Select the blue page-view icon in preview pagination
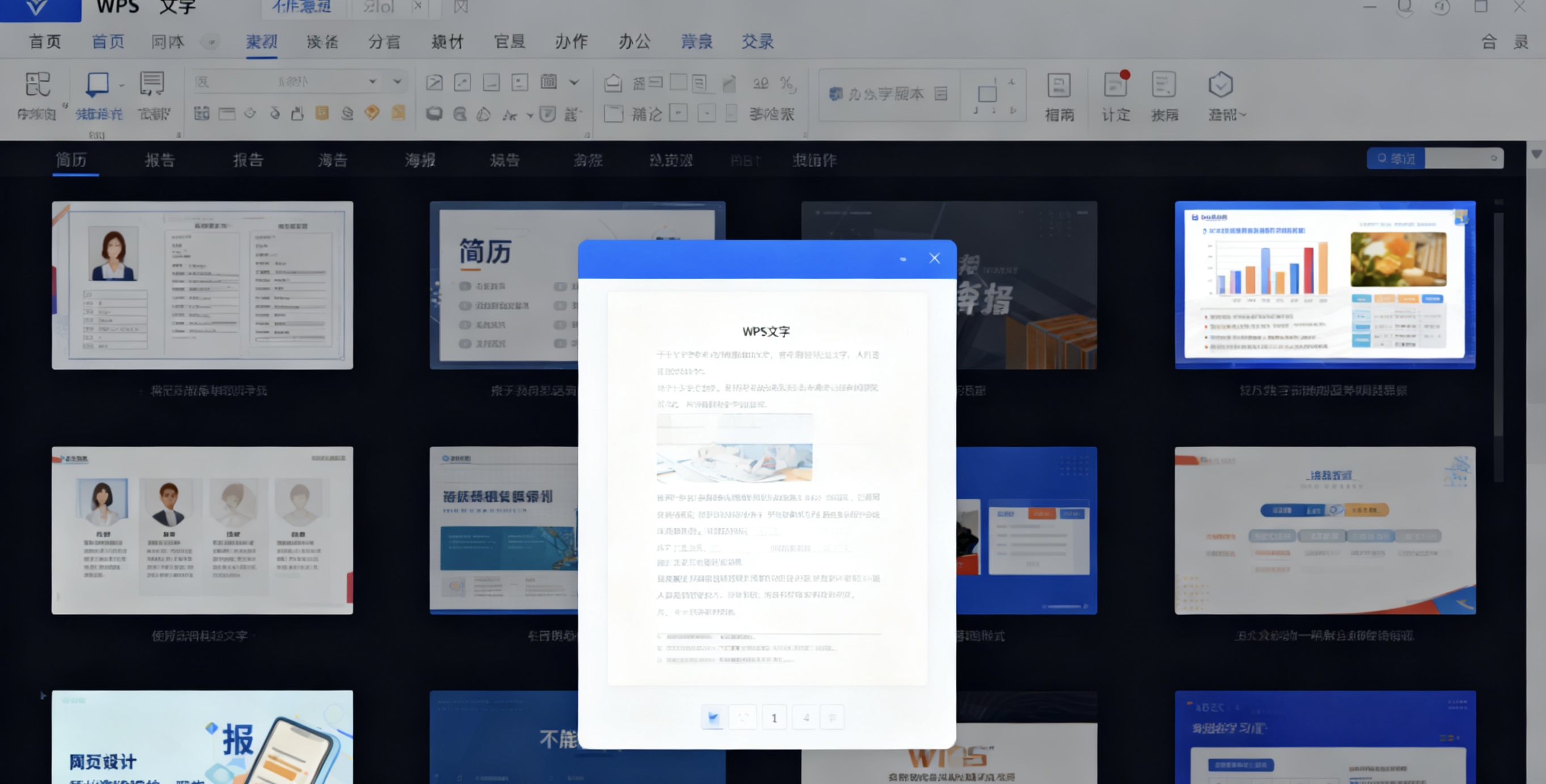The image size is (1546, 784). coord(714,716)
